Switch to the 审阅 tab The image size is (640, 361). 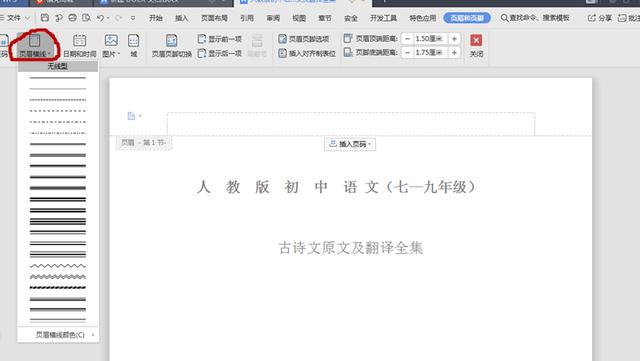[273, 18]
